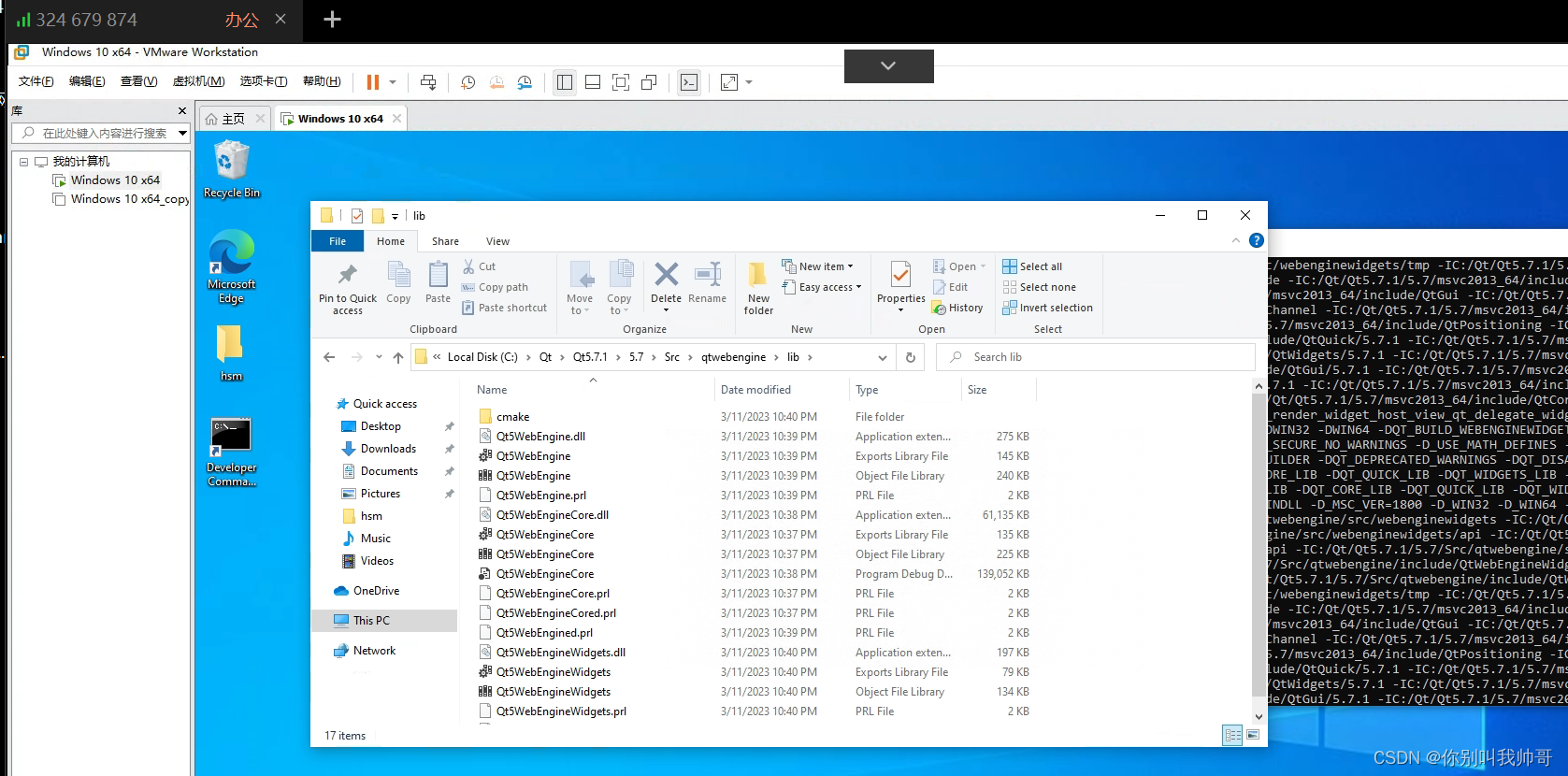Click Select none in the ribbon

1039,287
